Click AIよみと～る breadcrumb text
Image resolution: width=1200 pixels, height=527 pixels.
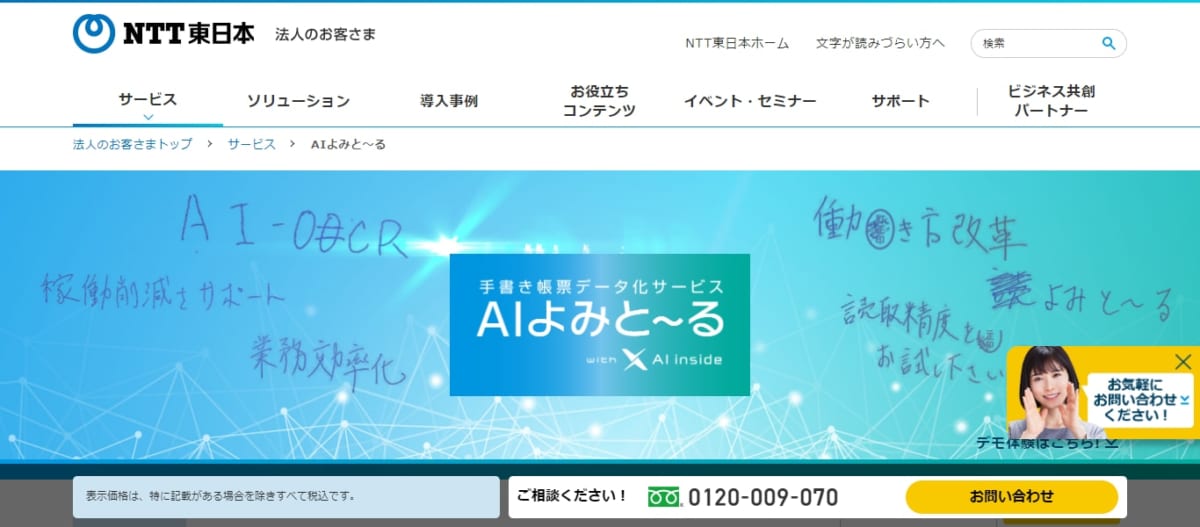[348, 144]
